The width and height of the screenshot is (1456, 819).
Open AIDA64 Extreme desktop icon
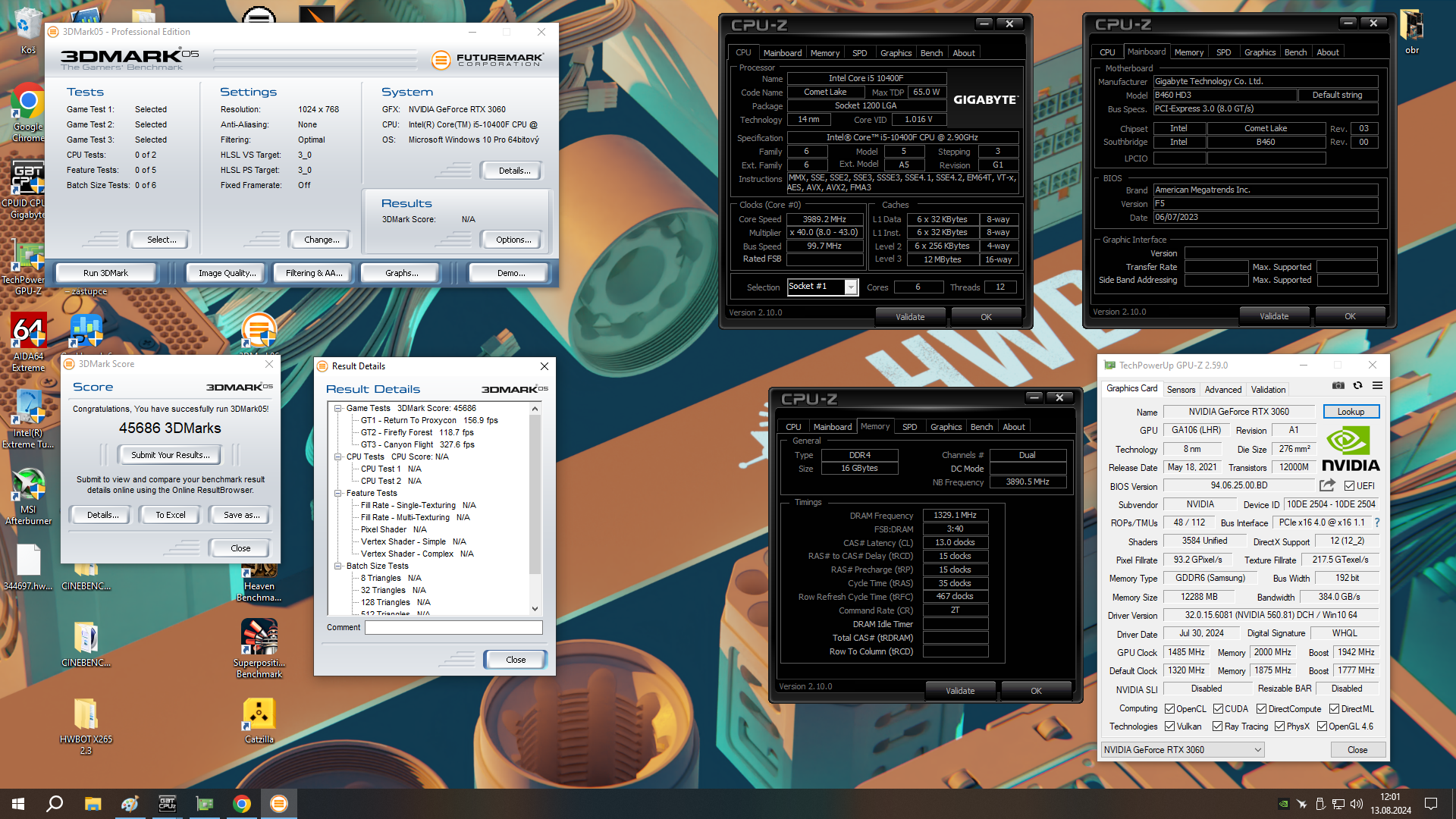[x=28, y=343]
